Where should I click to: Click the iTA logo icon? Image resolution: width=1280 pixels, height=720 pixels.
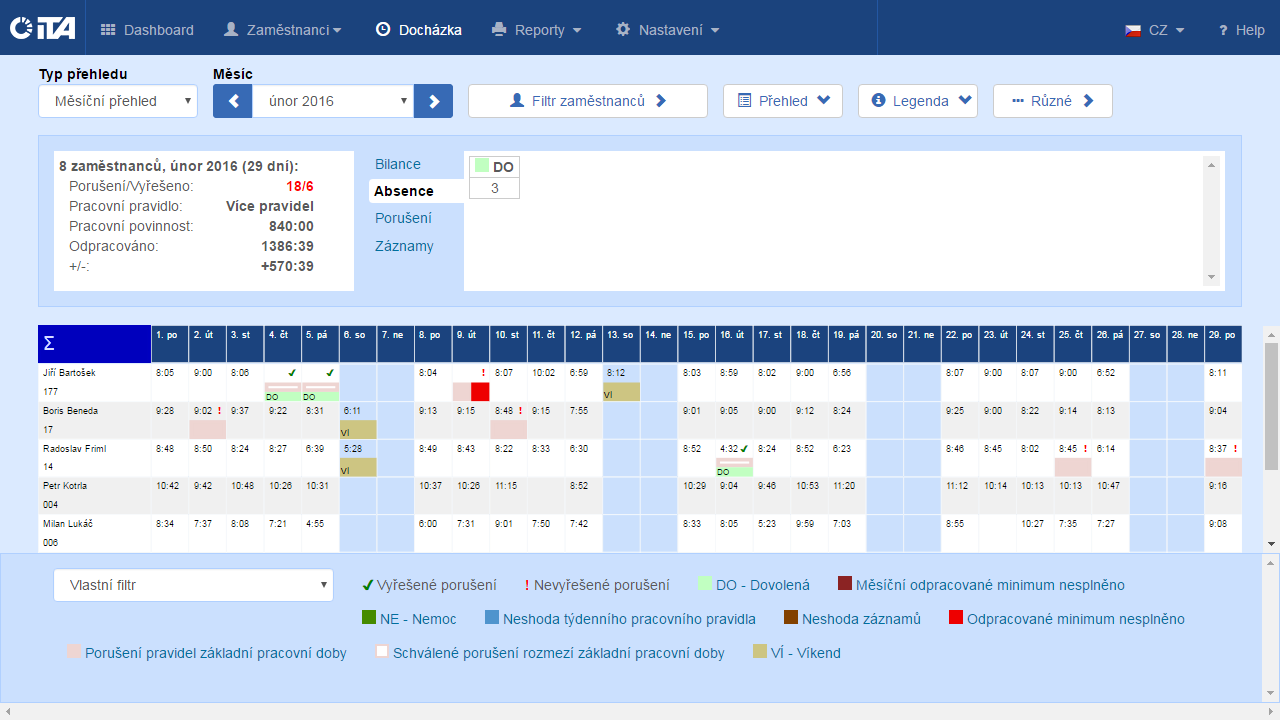[x=42, y=29]
